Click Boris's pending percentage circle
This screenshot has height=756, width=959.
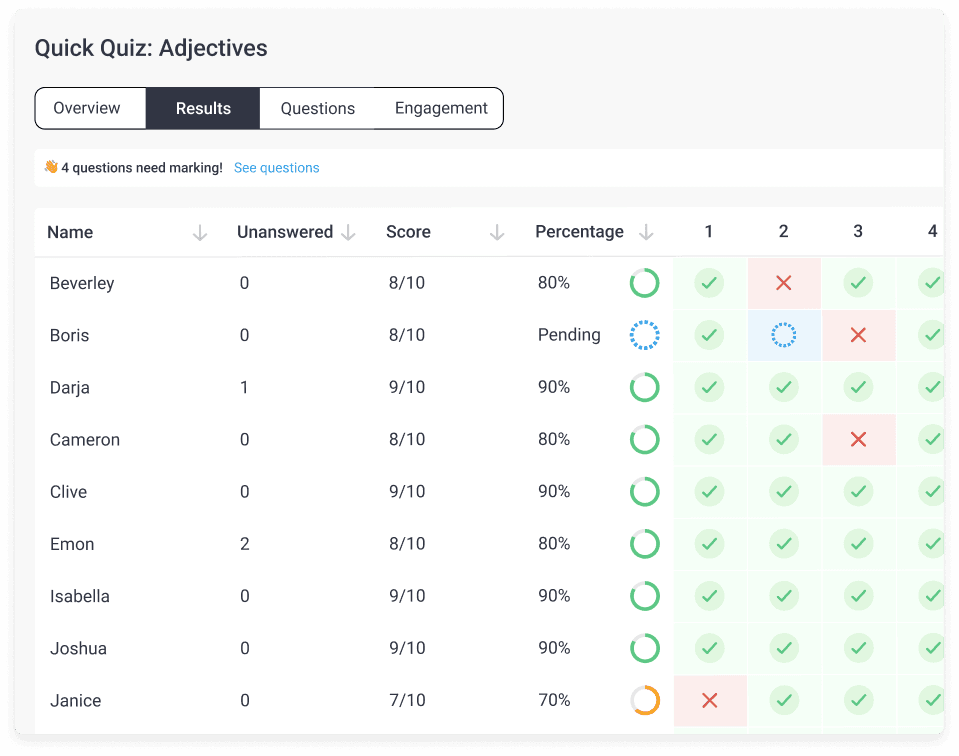645,335
